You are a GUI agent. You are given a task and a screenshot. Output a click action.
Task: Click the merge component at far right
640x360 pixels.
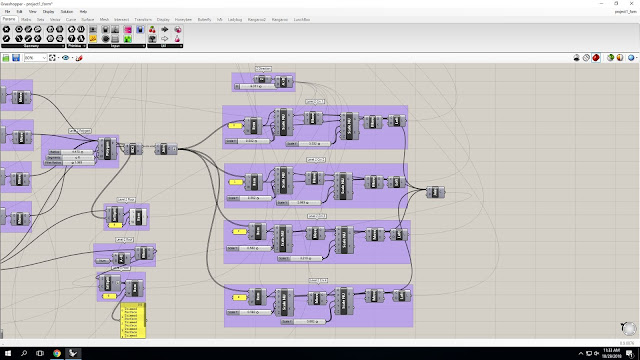435,192
